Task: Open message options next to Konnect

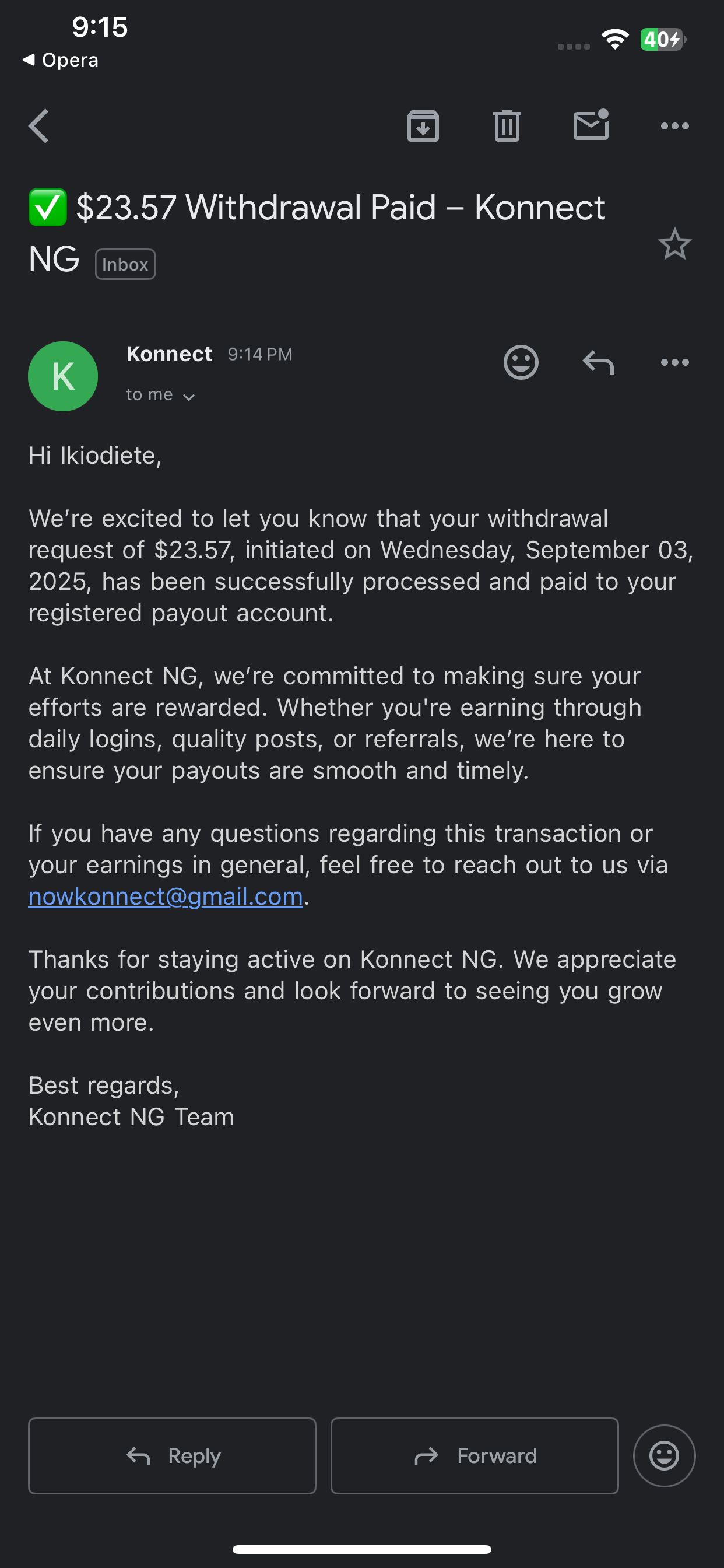Action: [674, 363]
